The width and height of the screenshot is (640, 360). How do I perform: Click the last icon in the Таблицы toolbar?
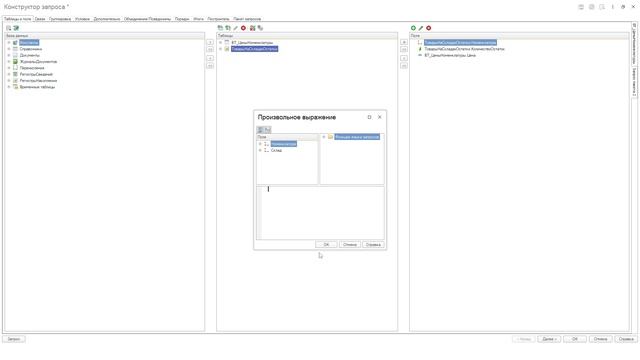[260, 28]
